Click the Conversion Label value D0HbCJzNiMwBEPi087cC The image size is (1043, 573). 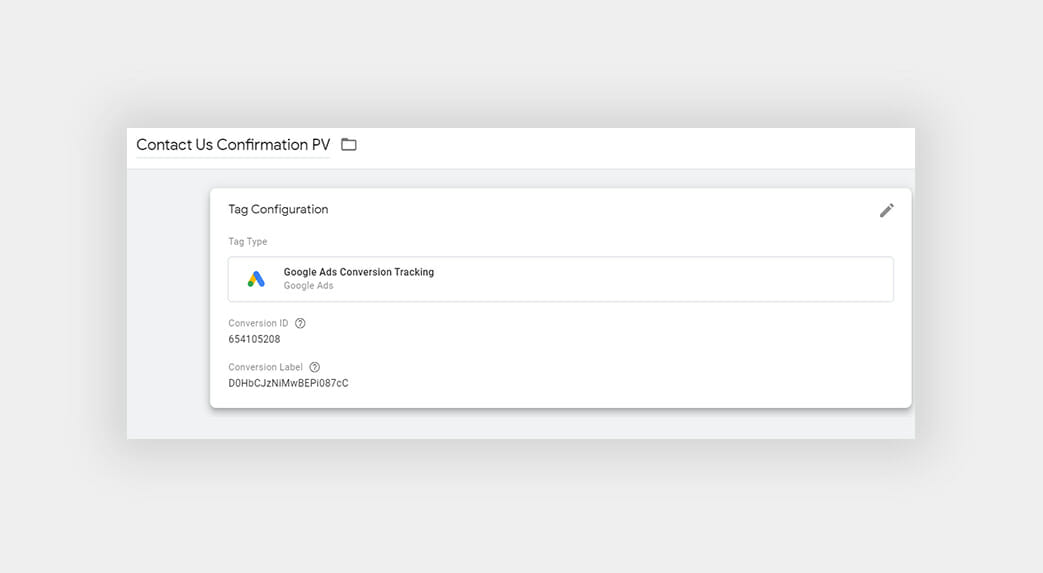pos(288,383)
